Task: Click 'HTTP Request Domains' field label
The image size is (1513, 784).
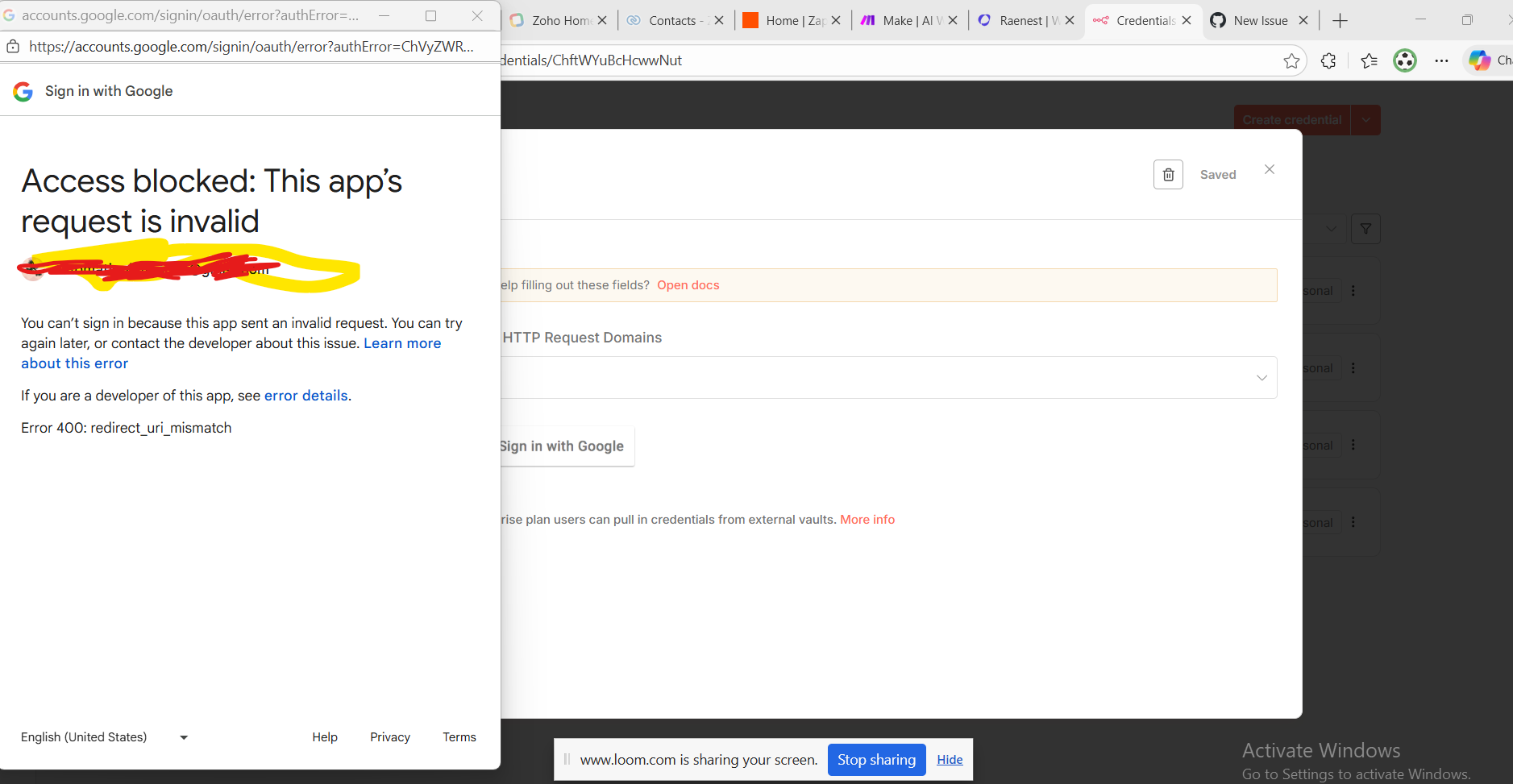Action: pyautogui.click(x=582, y=338)
